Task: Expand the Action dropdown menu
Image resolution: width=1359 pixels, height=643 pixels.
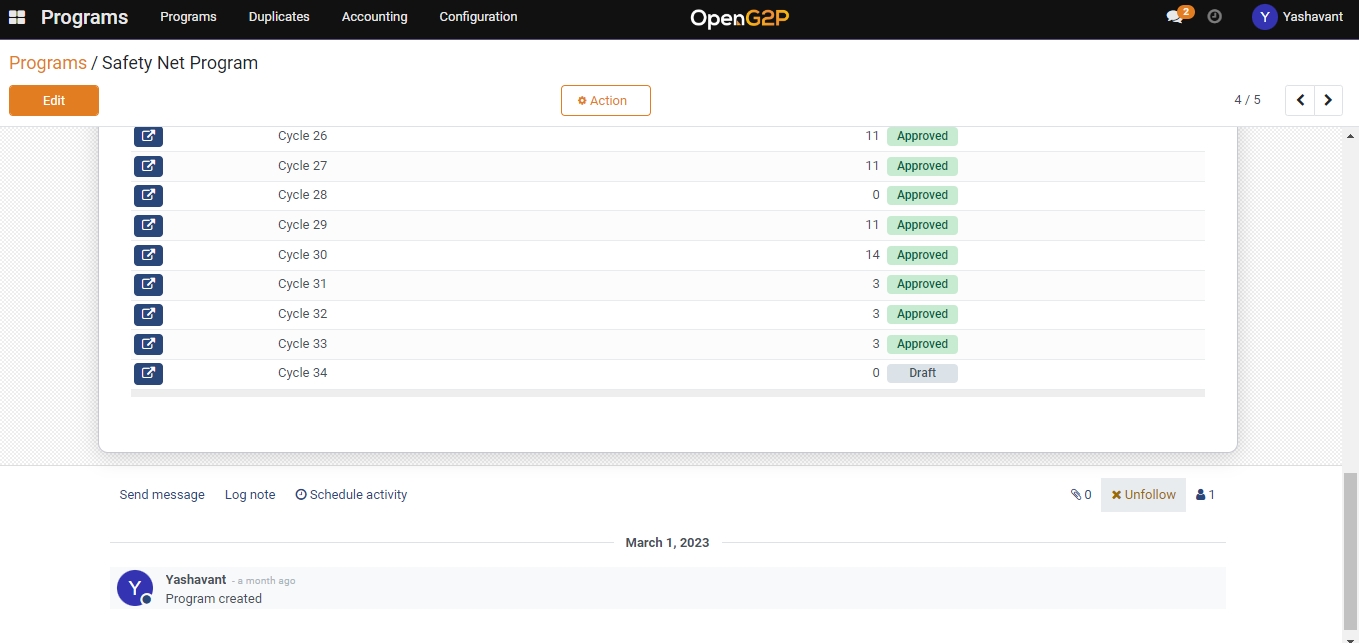Action: [x=605, y=100]
